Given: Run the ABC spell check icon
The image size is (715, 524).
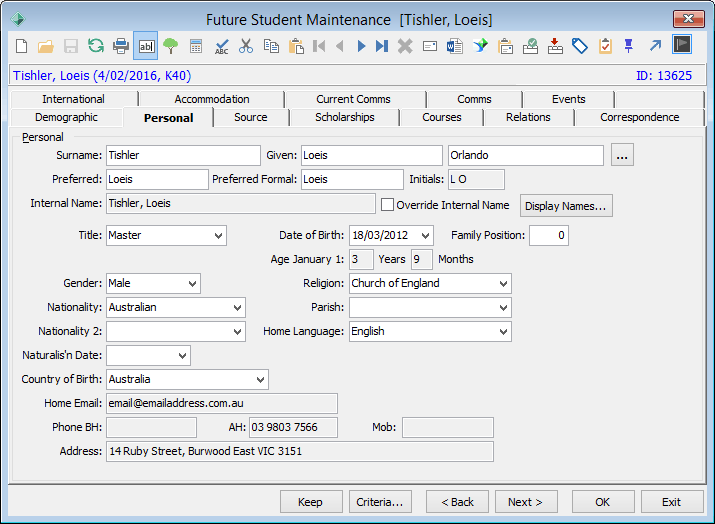Looking at the screenshot, I should 222,47.
